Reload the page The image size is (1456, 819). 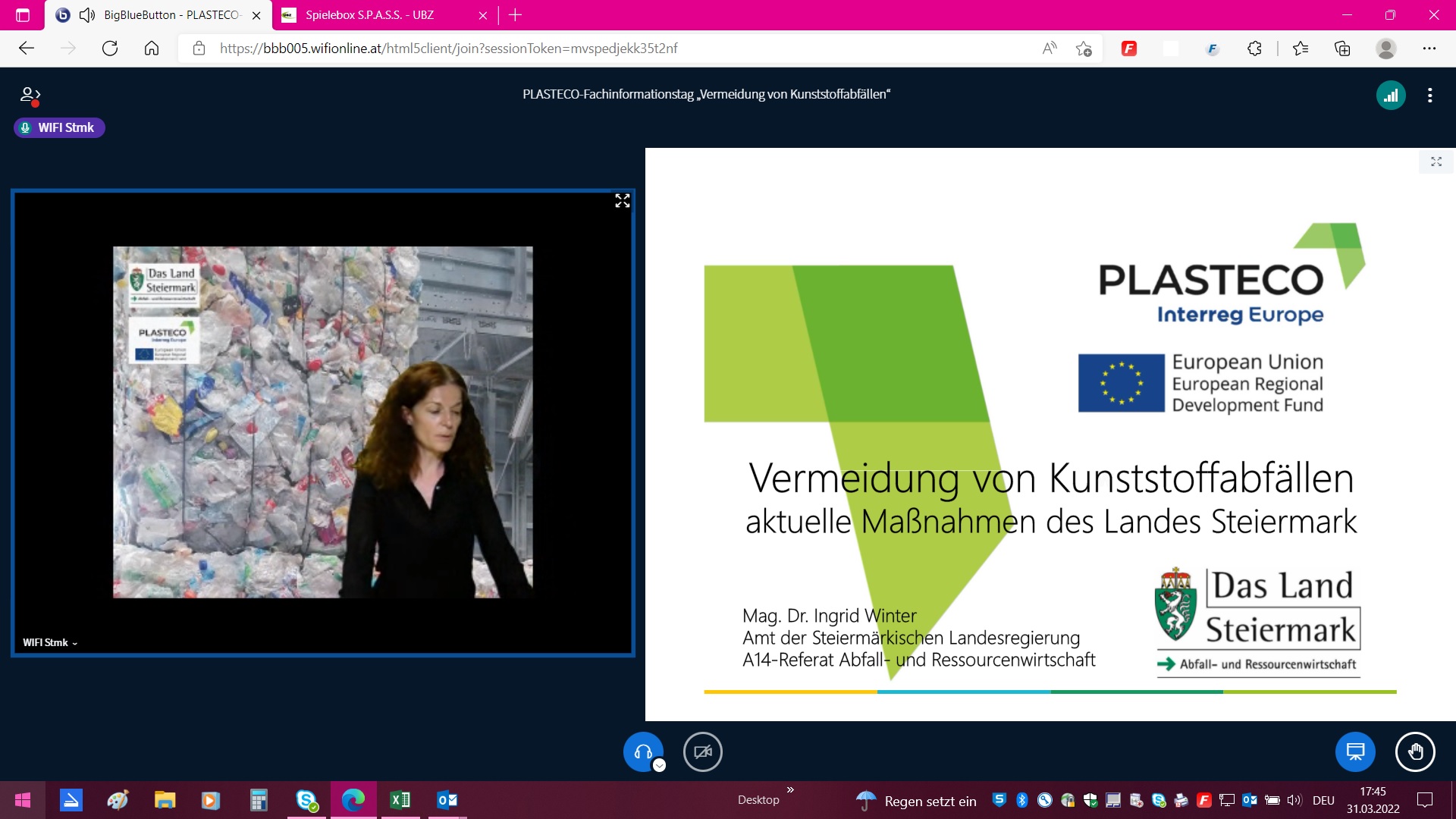point(110,49)
